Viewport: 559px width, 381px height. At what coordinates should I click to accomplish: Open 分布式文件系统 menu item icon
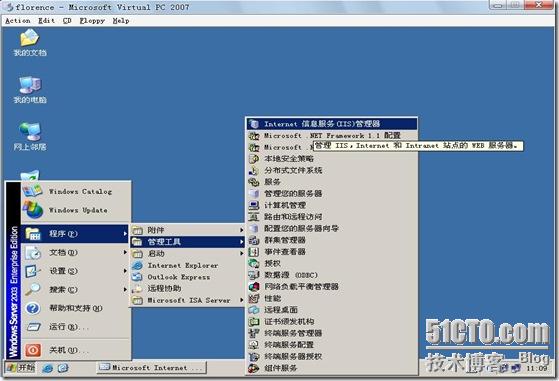pyautogui.click(x=254, y=170)
